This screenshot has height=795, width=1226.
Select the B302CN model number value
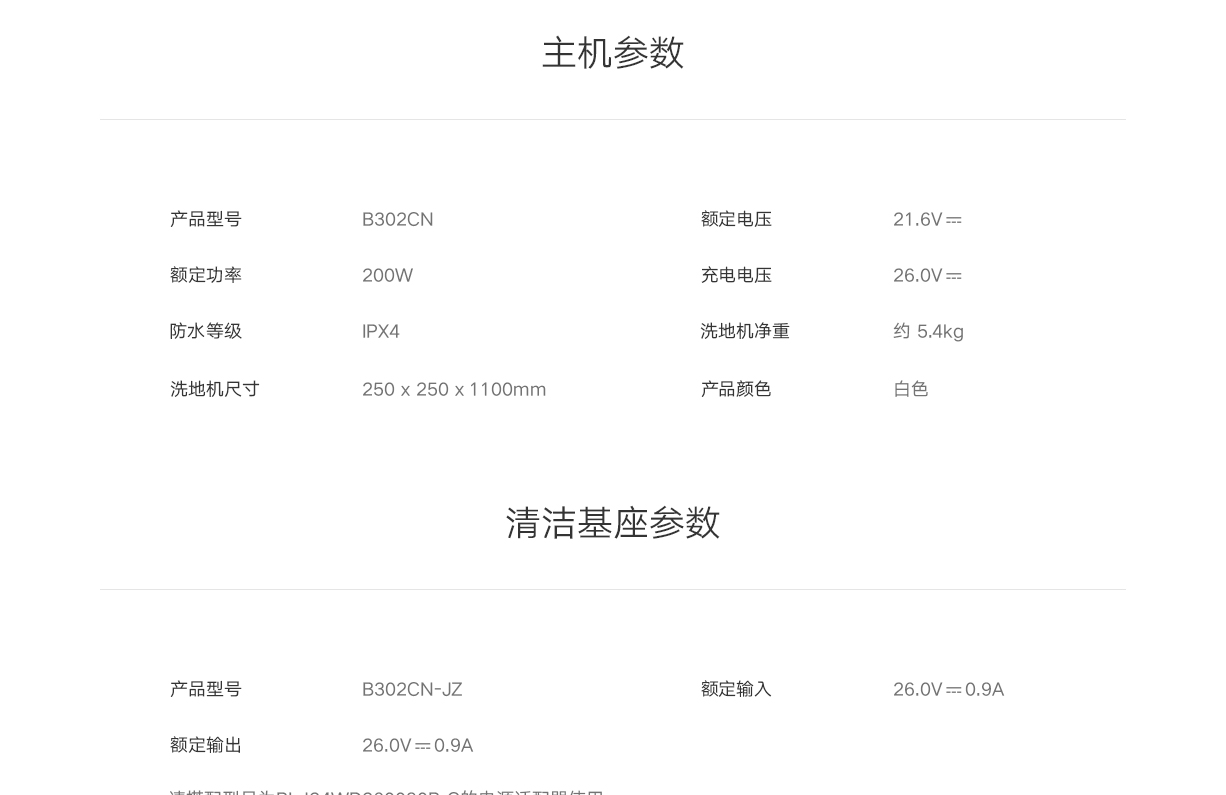tap(397, 220)
